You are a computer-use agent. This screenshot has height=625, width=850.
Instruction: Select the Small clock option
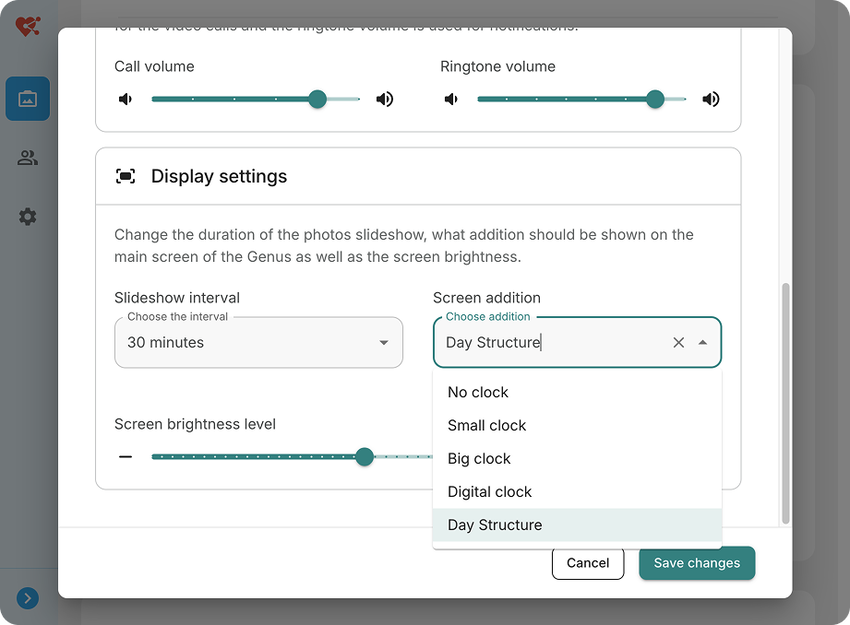(x=577, y=426)
